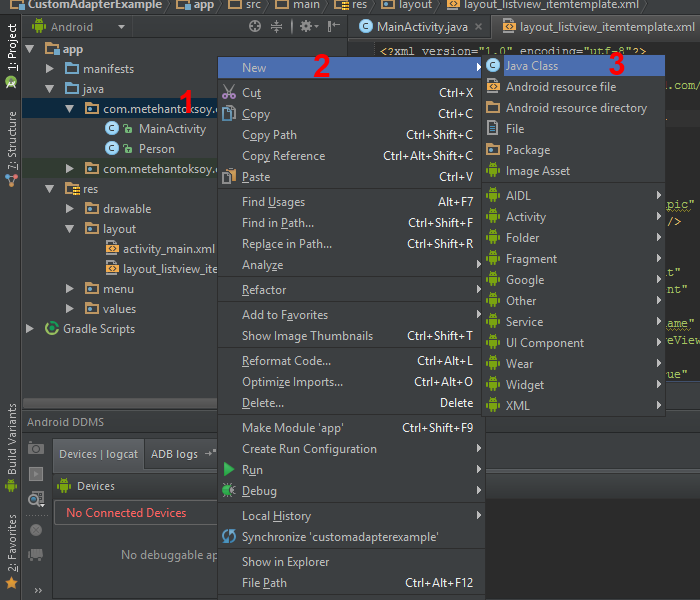The image size is (700, 600).
Task: Click the Image Asset android icon
Action: (x=493, y=171)
